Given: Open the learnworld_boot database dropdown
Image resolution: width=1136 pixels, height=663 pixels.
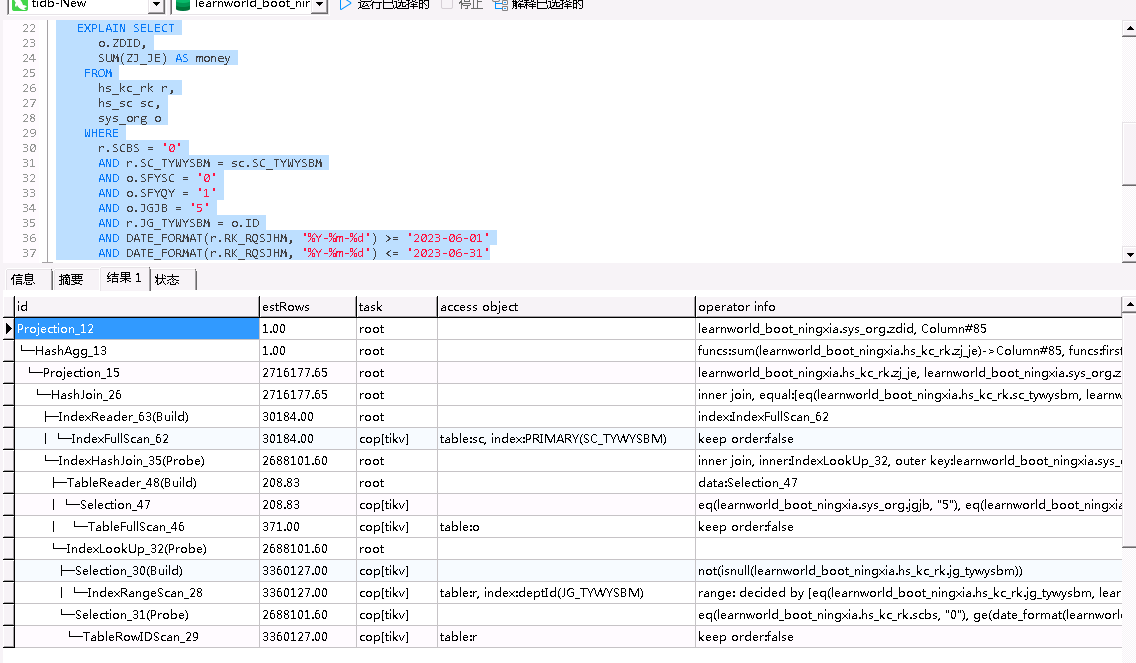Looking at the screenshot, I should [x=319, y=5].
